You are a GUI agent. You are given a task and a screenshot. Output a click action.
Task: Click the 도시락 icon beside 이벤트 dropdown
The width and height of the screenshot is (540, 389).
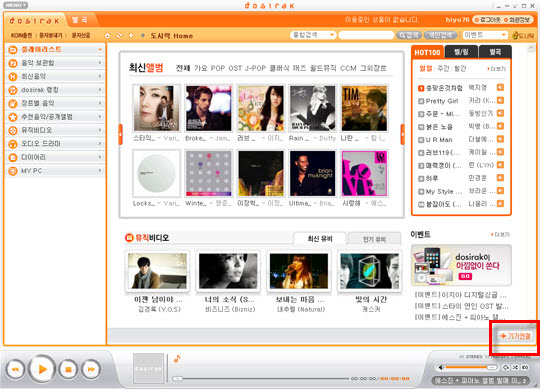click(522, 35)
